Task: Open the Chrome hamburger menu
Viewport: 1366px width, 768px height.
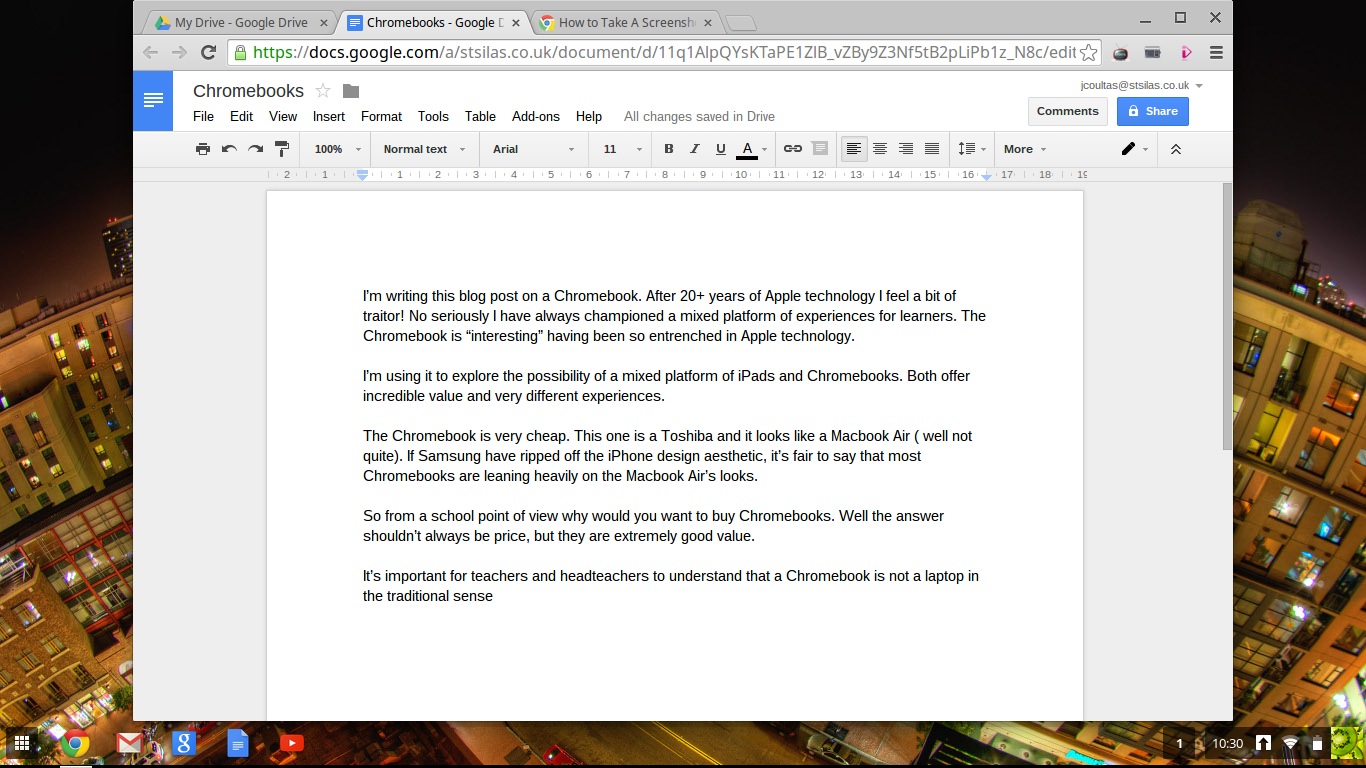Action: tap(1216, 52)
